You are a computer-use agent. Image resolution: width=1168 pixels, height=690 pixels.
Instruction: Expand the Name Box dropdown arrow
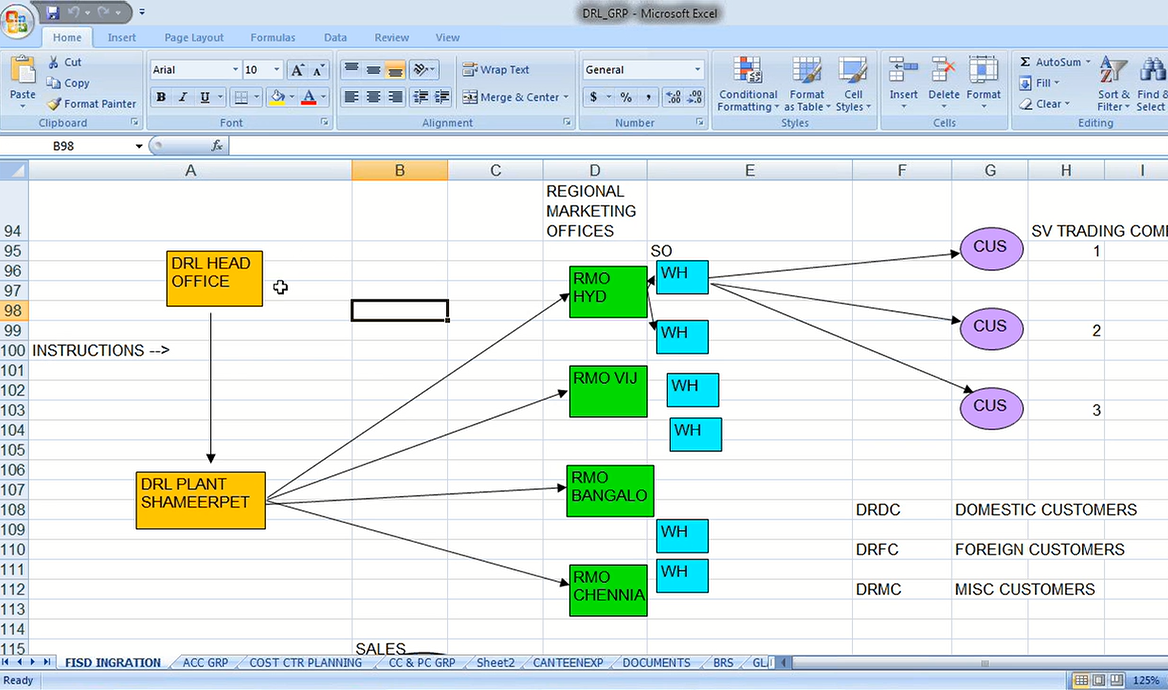click(139, 146)
